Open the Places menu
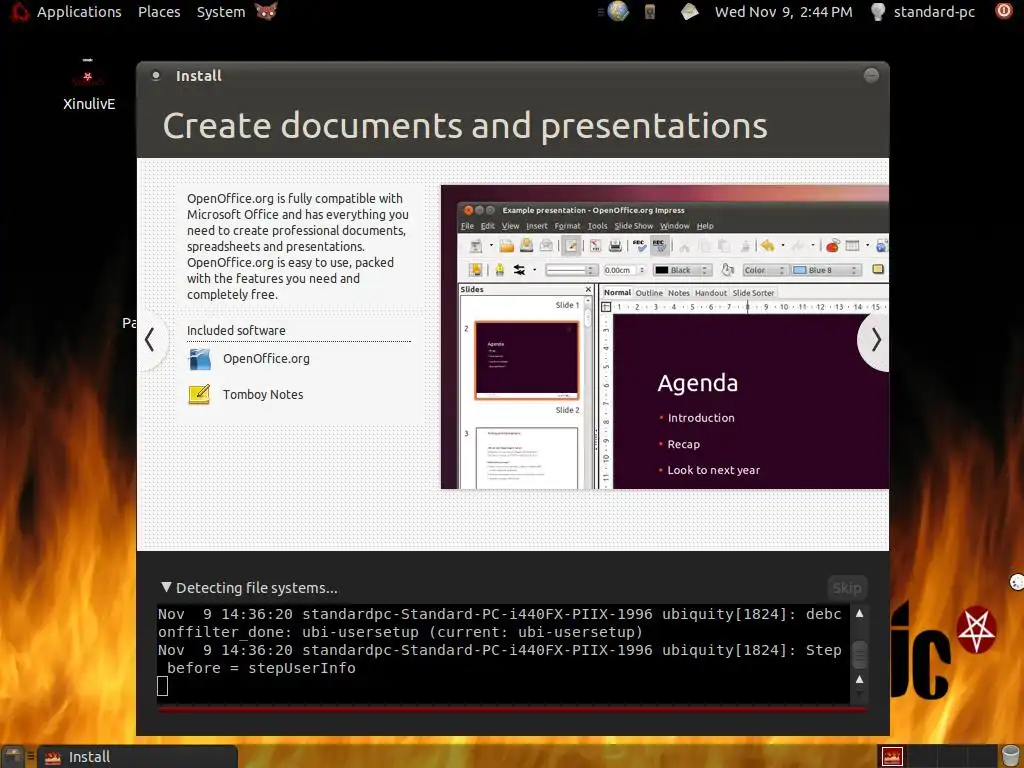1024x768 pixels. tap(159, 12)
